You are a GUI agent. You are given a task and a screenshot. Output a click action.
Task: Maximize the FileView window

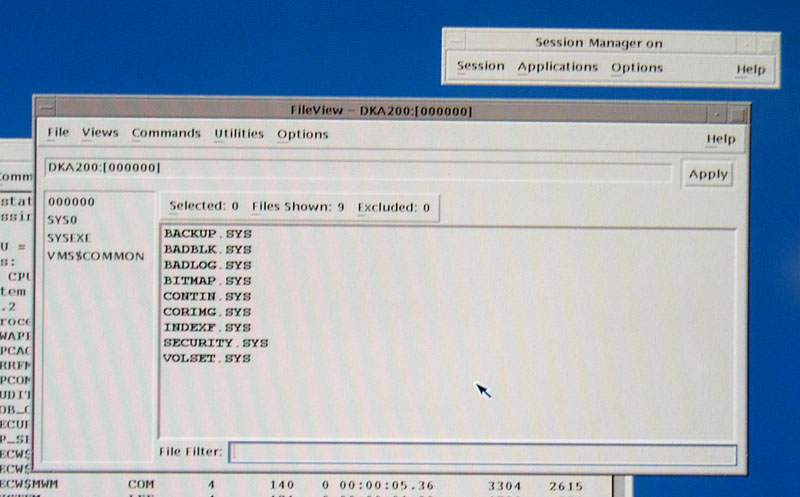click(x=737, y=113)
